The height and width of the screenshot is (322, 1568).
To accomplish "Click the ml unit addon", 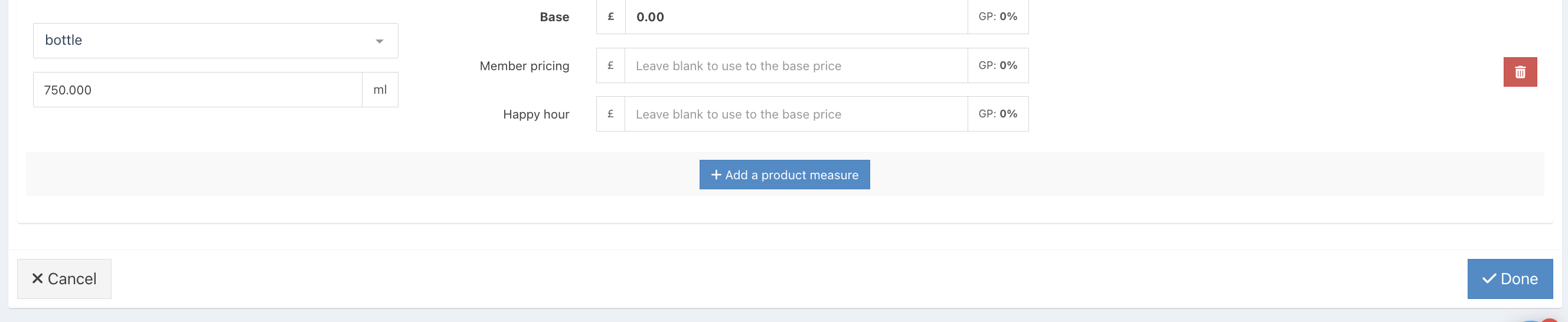I will pos(380,90).
